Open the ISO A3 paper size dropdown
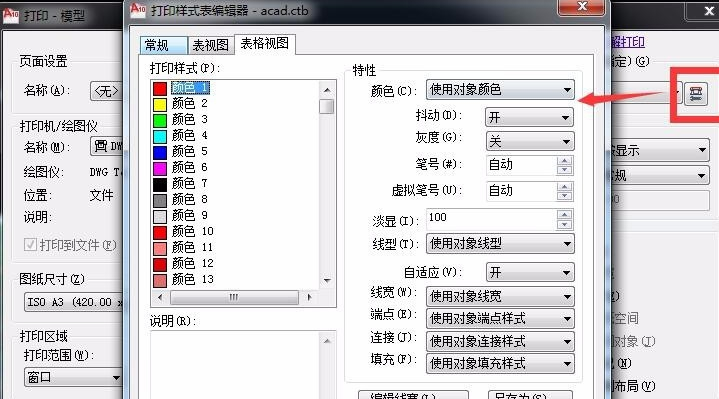 73,302
